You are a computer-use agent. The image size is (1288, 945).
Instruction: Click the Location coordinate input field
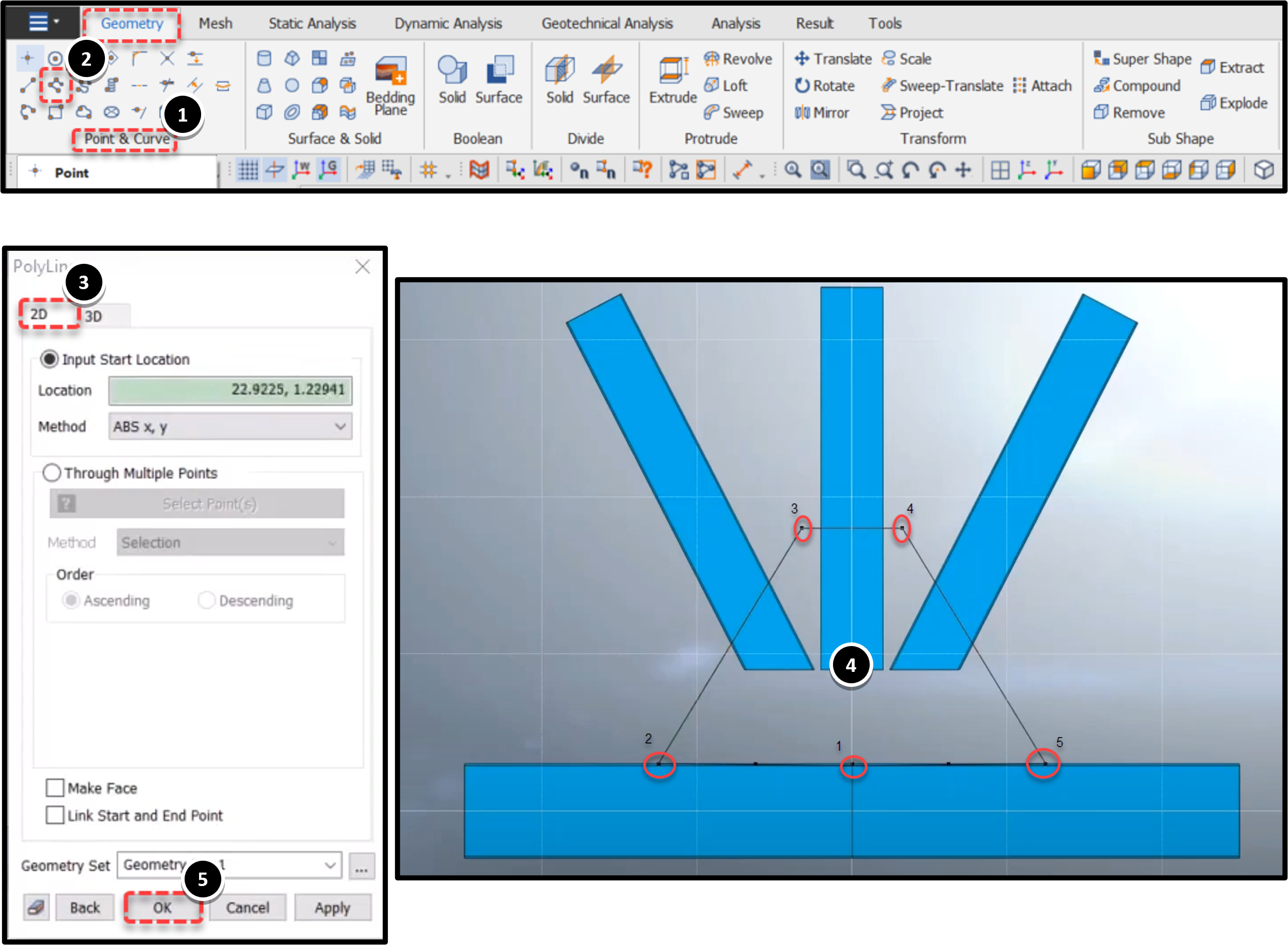[x=230, y=390]
